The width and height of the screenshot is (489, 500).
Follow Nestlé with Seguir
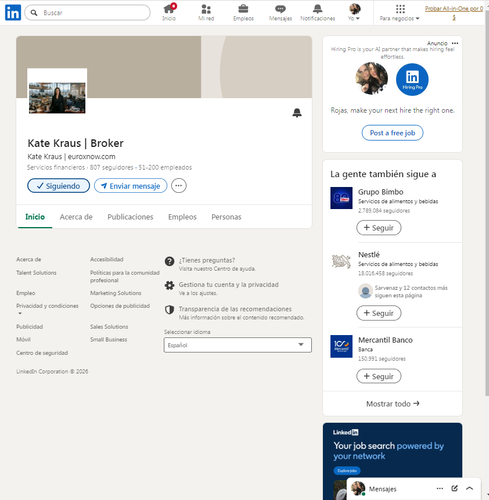tap(379, 313)
